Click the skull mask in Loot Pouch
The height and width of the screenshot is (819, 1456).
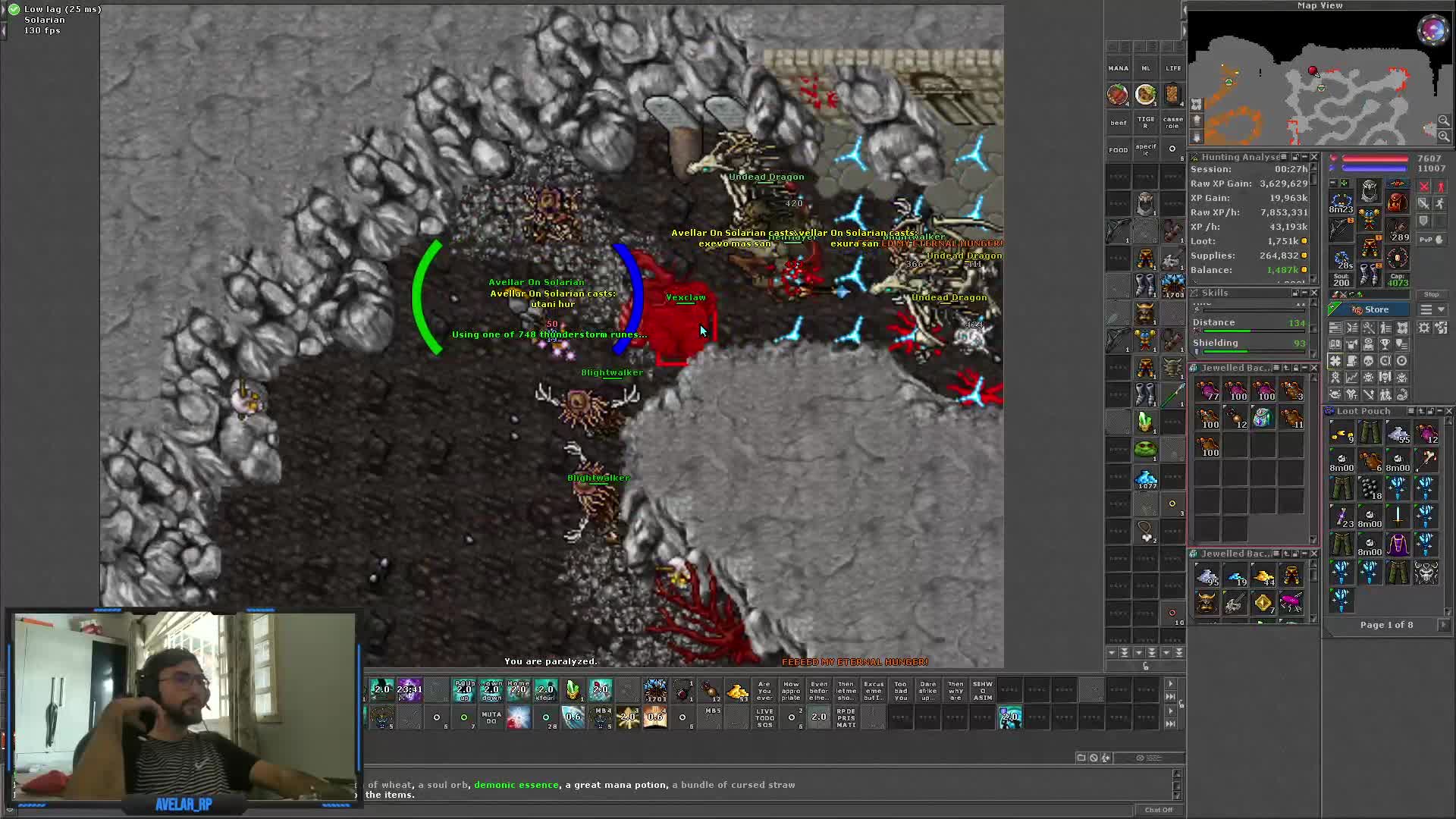(1426, 573)
